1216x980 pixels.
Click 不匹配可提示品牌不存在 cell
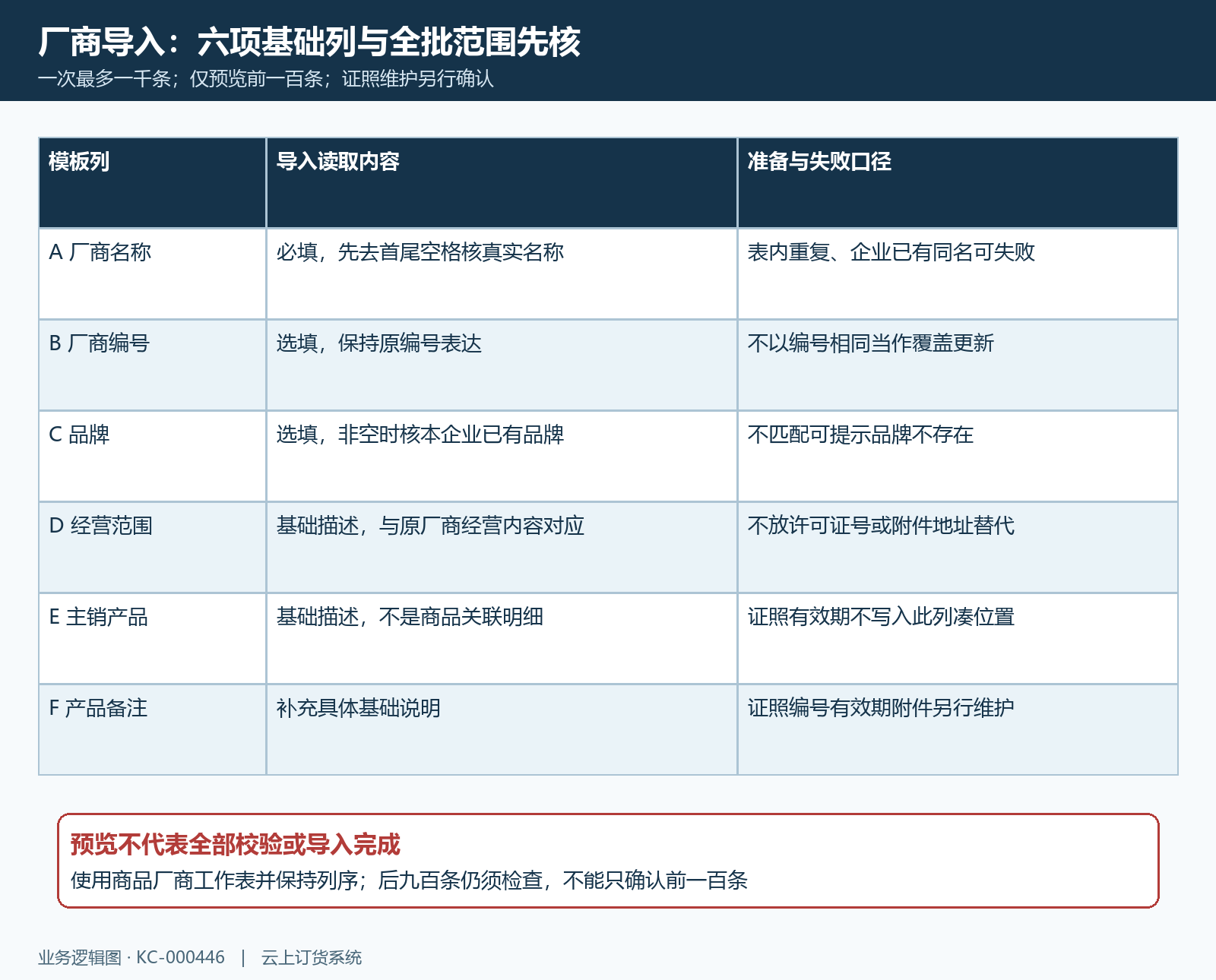tap(958, 457)
